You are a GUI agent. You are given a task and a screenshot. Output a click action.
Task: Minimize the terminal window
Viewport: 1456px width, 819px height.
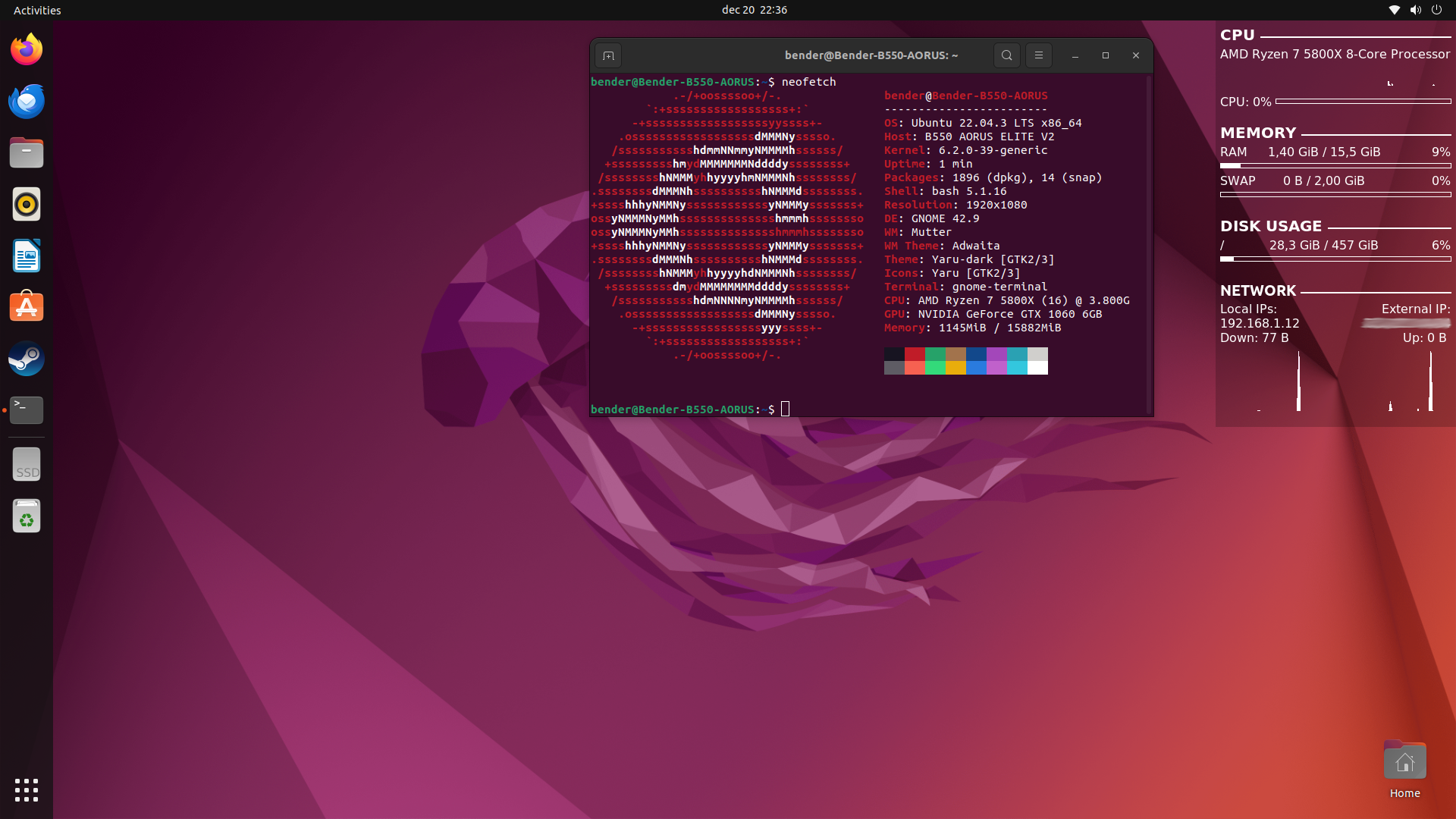[1075, 55]
